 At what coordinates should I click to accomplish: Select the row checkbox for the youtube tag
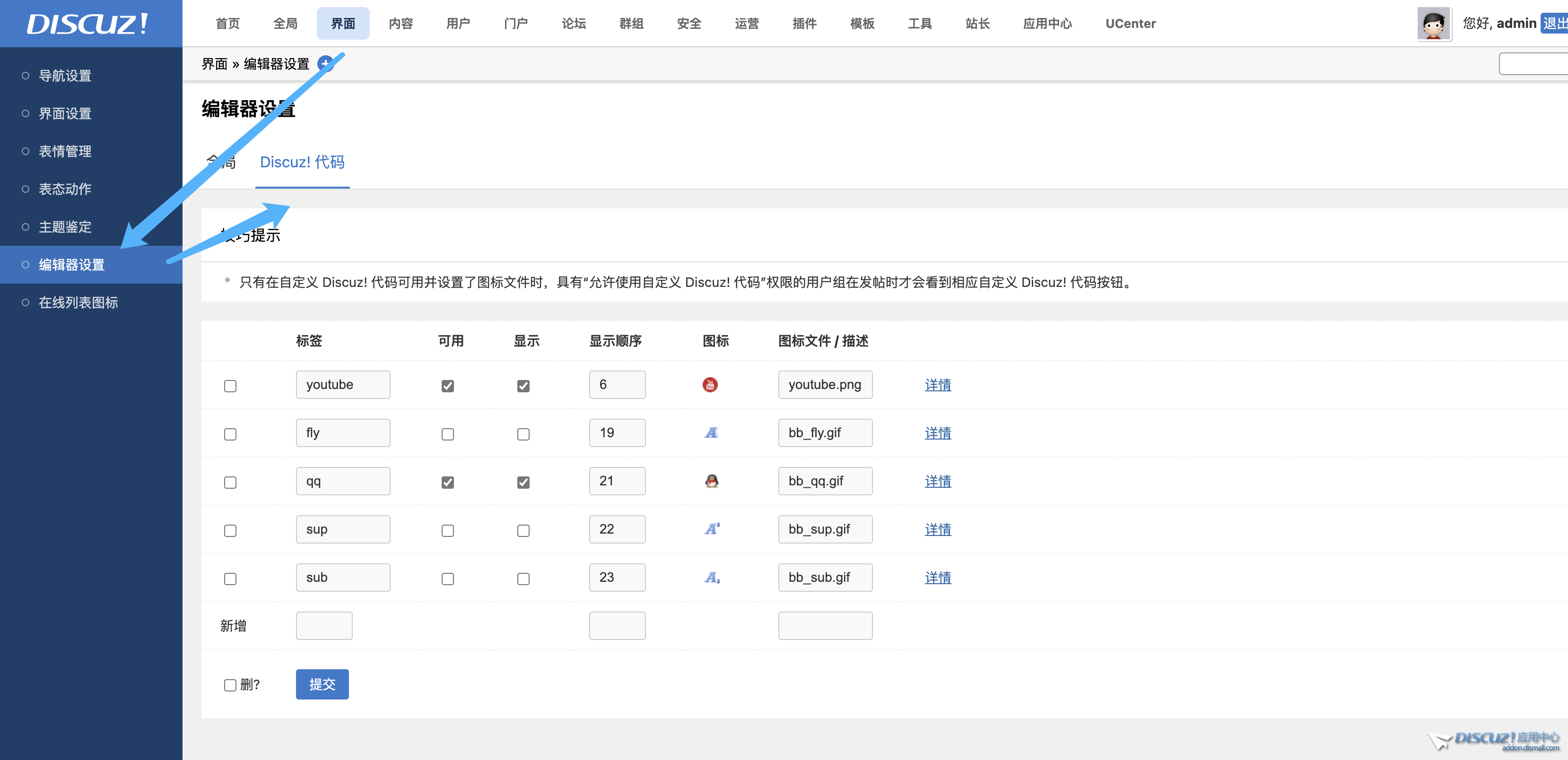pos(230,386)
